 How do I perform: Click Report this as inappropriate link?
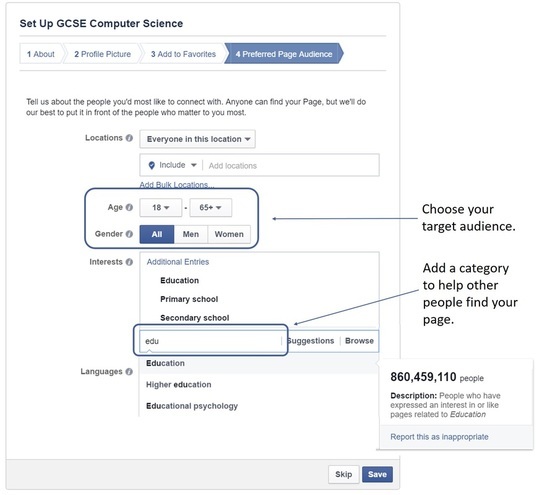point(439,437)
